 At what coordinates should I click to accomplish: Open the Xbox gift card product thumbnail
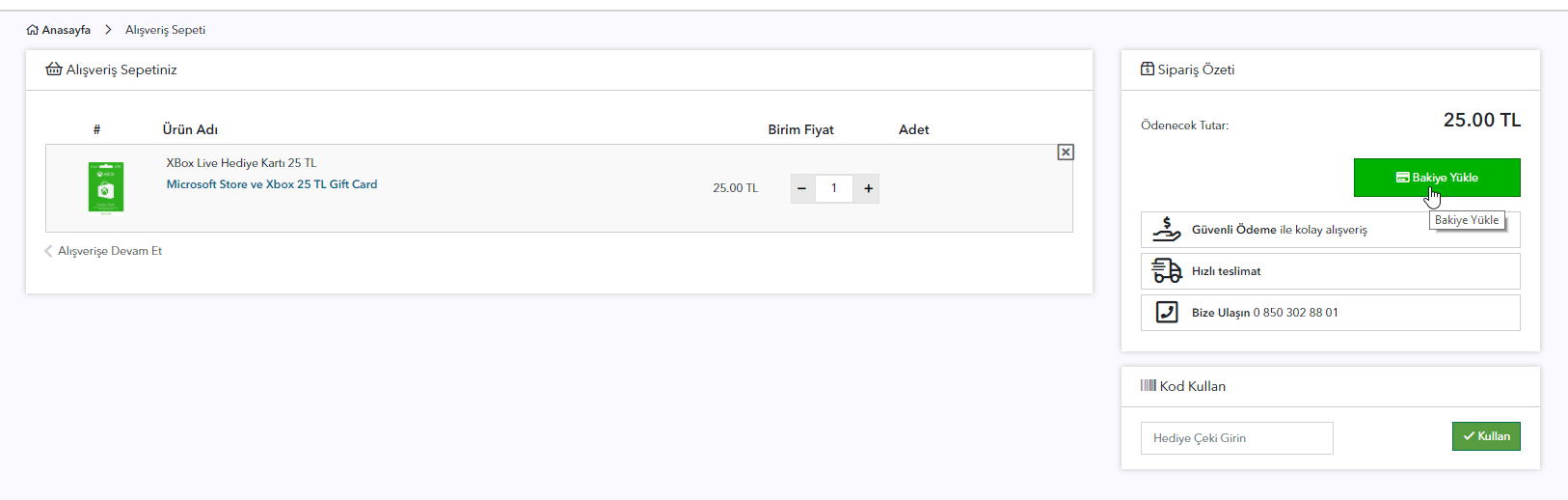(106, 187)
